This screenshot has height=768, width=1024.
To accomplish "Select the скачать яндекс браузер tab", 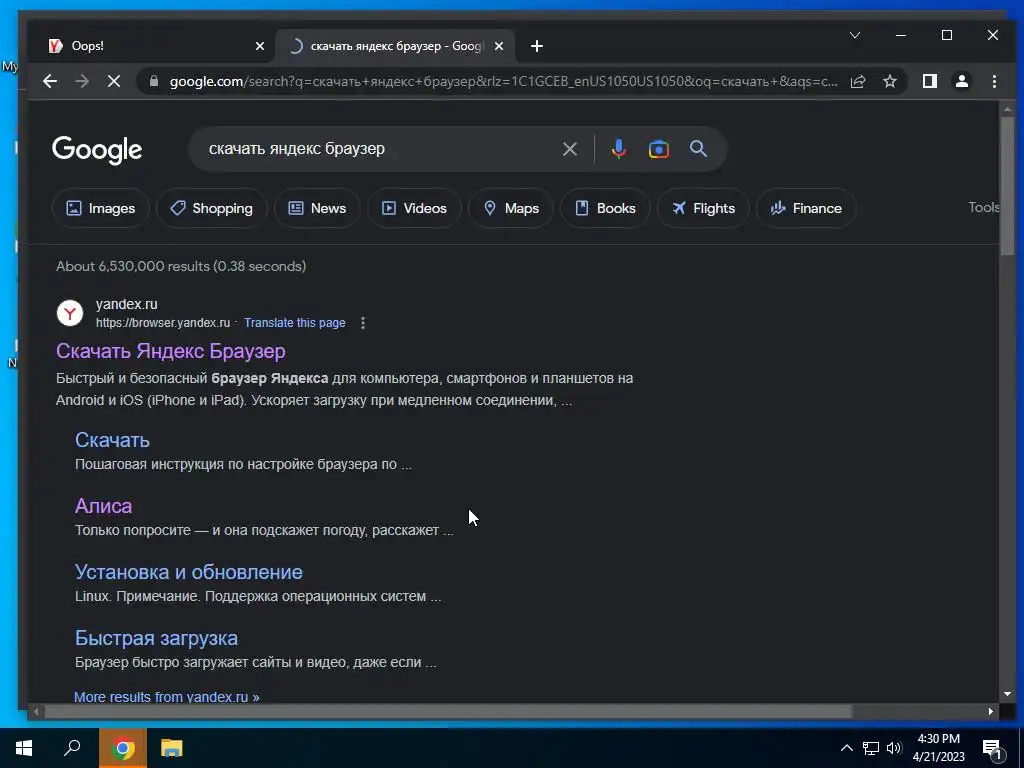I will click(395, 46).
